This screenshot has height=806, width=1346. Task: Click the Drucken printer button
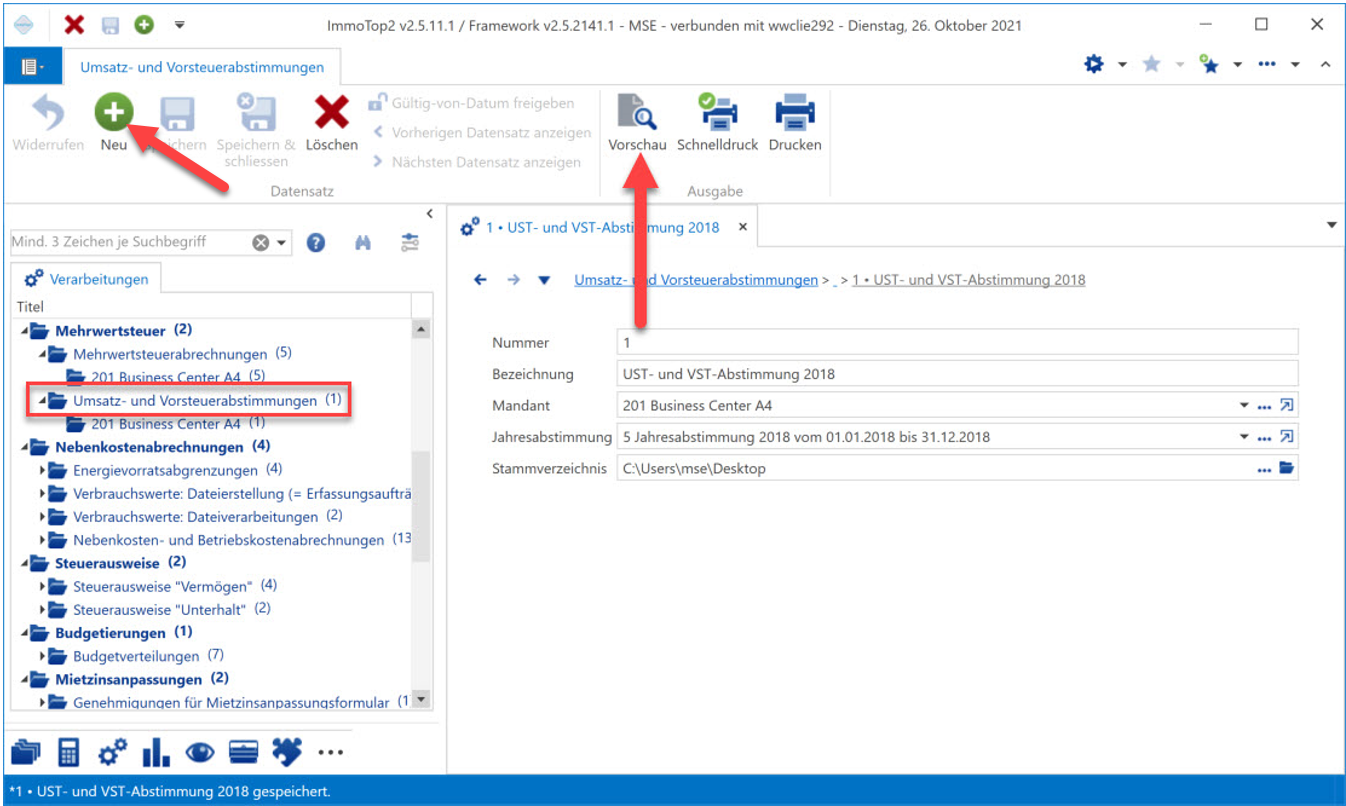point(795,122)
